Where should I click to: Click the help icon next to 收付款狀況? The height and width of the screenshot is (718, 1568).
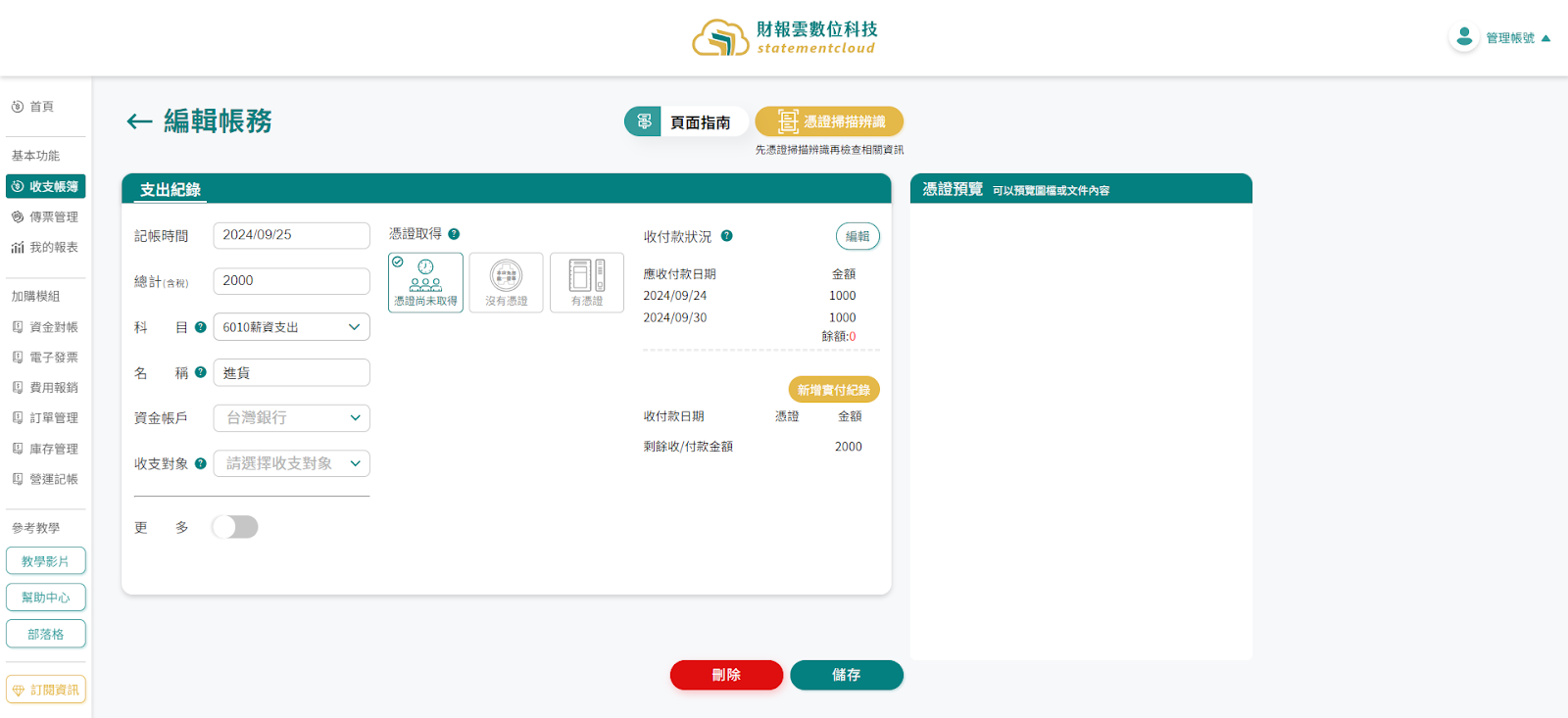[x=726, y=236]
